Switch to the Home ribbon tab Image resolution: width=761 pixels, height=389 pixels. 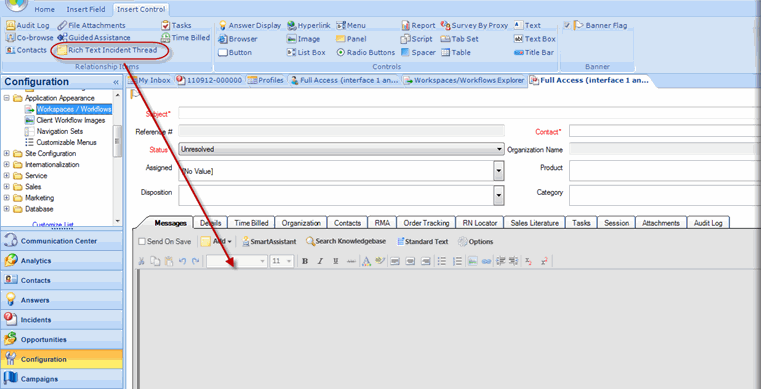coord(45,9)
